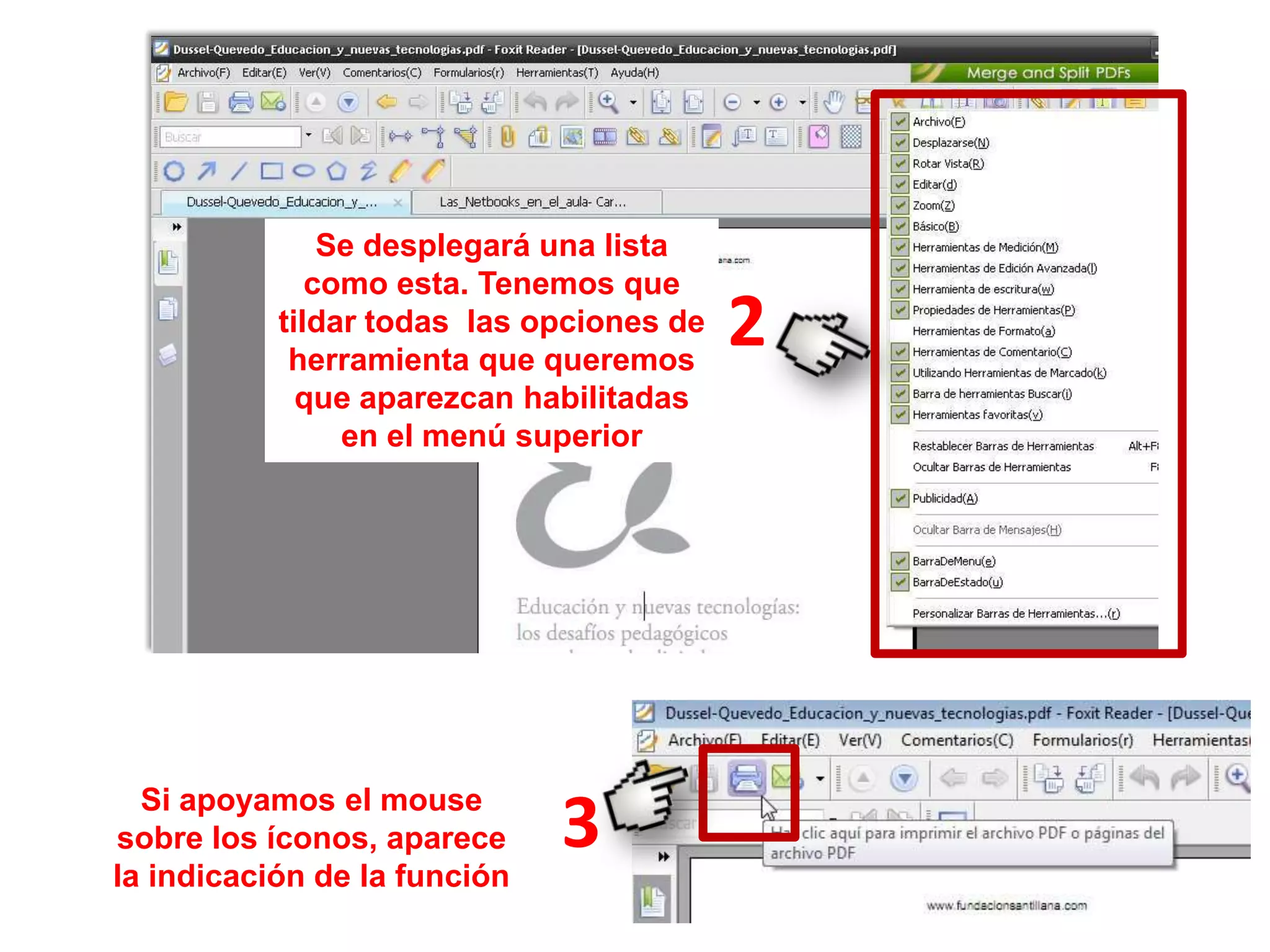Click the Email envelope icon in upper toolbar

click(x=273, y=102)
